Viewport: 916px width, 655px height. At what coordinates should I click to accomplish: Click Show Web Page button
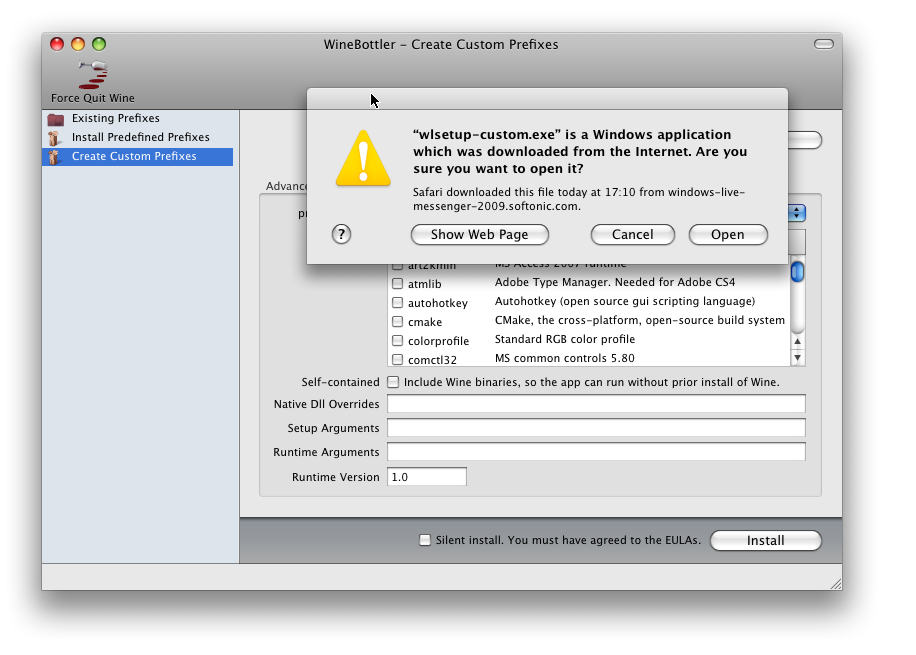click(x=480, y=234)
